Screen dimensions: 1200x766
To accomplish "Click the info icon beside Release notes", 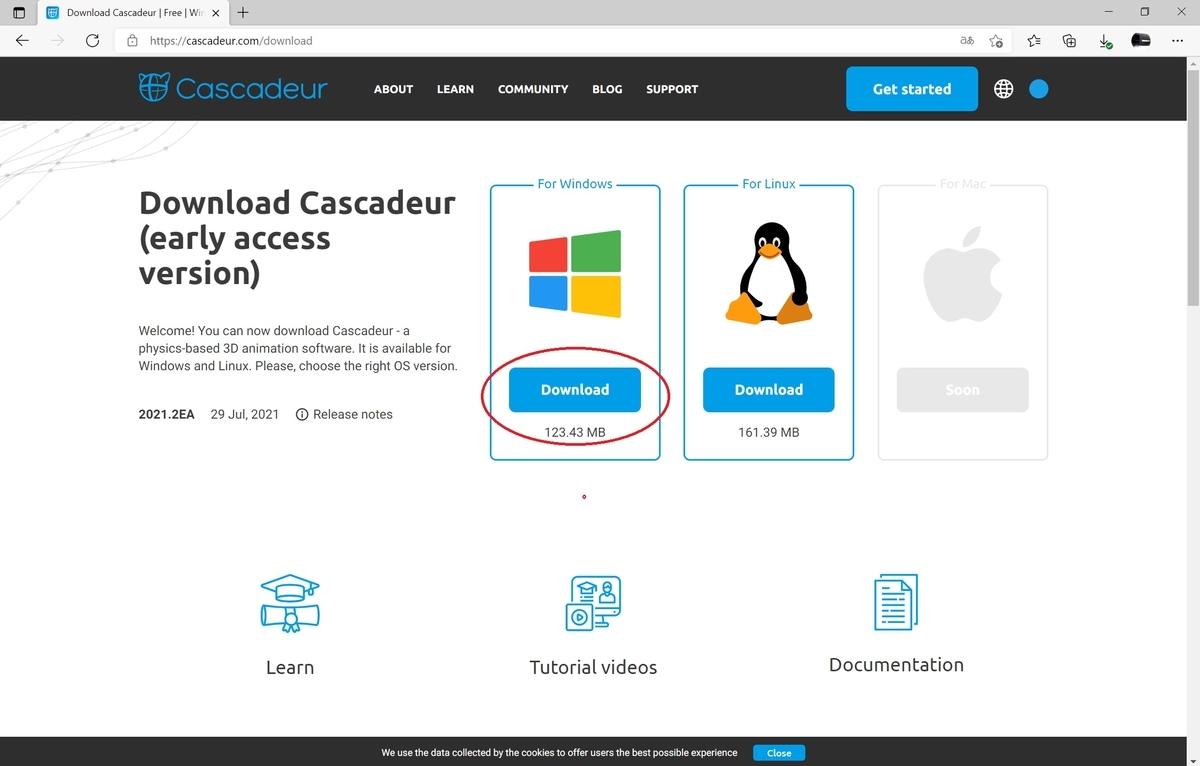I will tap(302, 414).
